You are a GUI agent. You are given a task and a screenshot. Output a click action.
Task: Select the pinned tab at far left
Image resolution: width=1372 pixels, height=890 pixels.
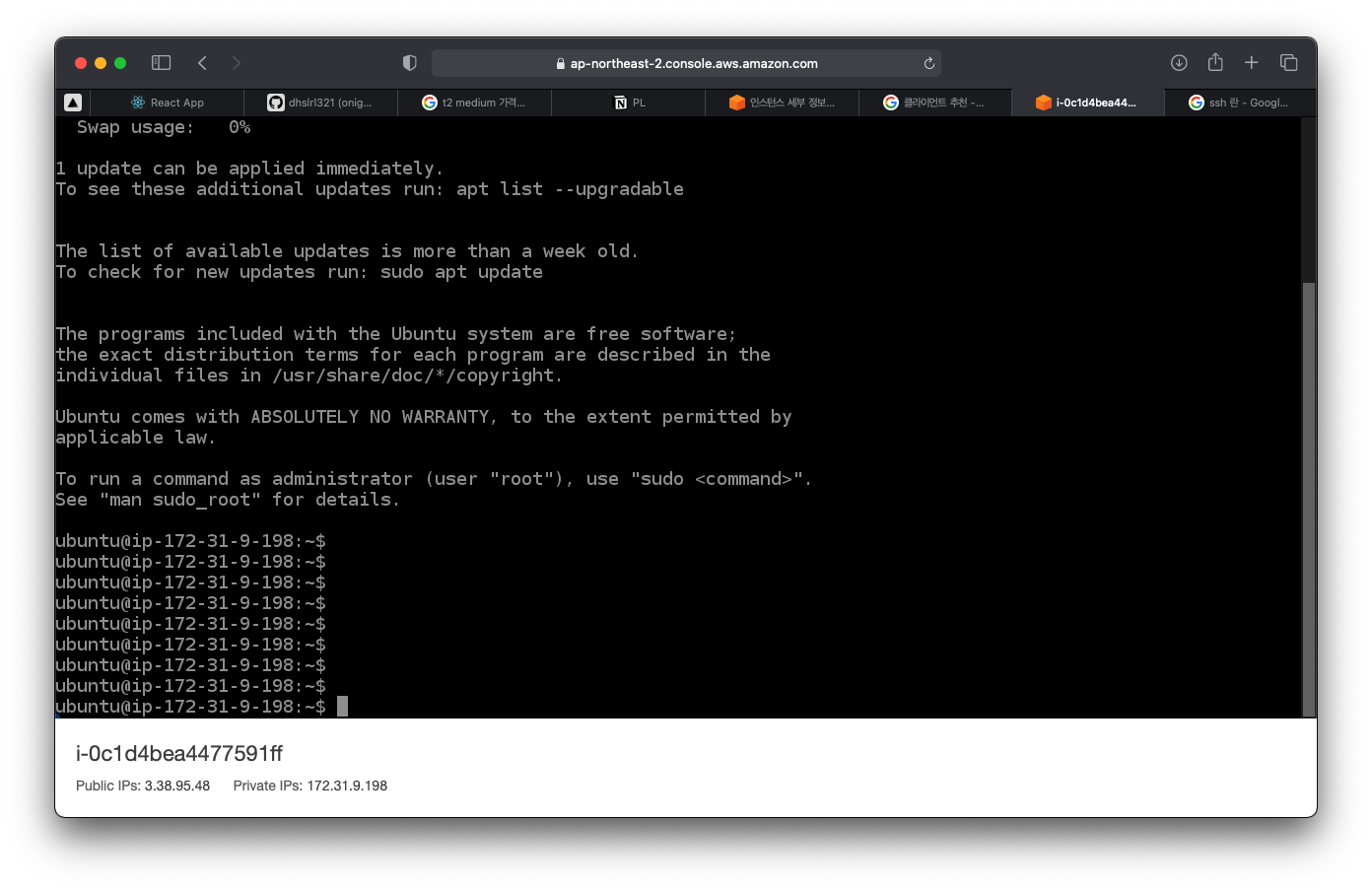(x=73, y=103)
